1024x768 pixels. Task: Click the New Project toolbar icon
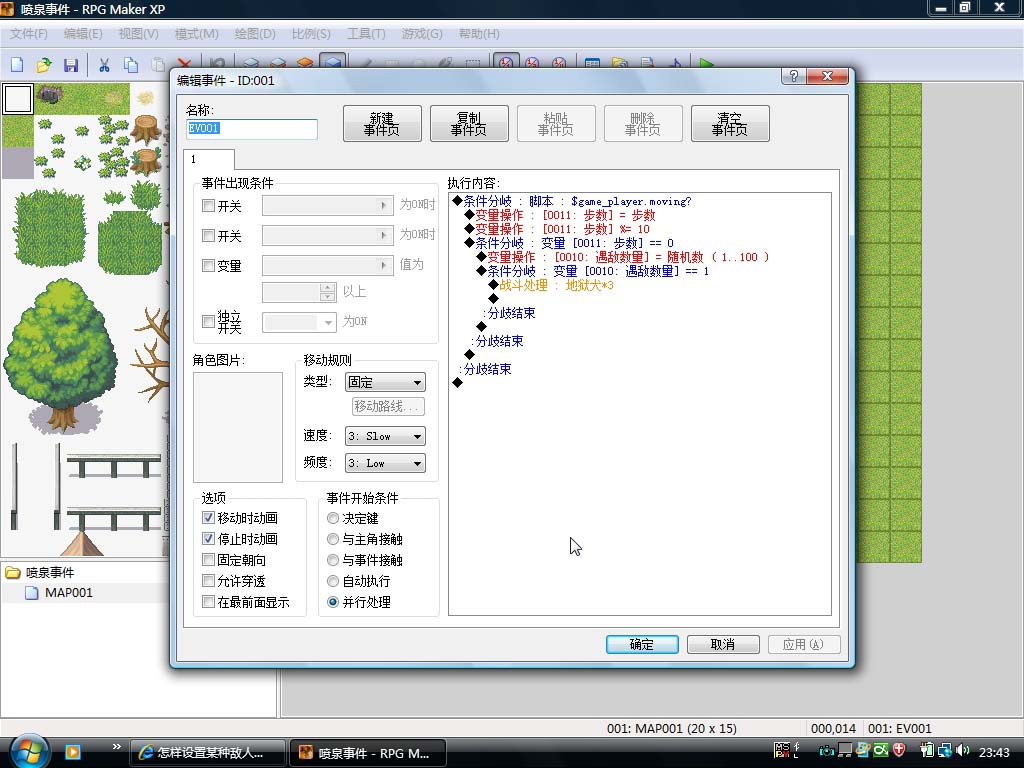click(17, 64)
